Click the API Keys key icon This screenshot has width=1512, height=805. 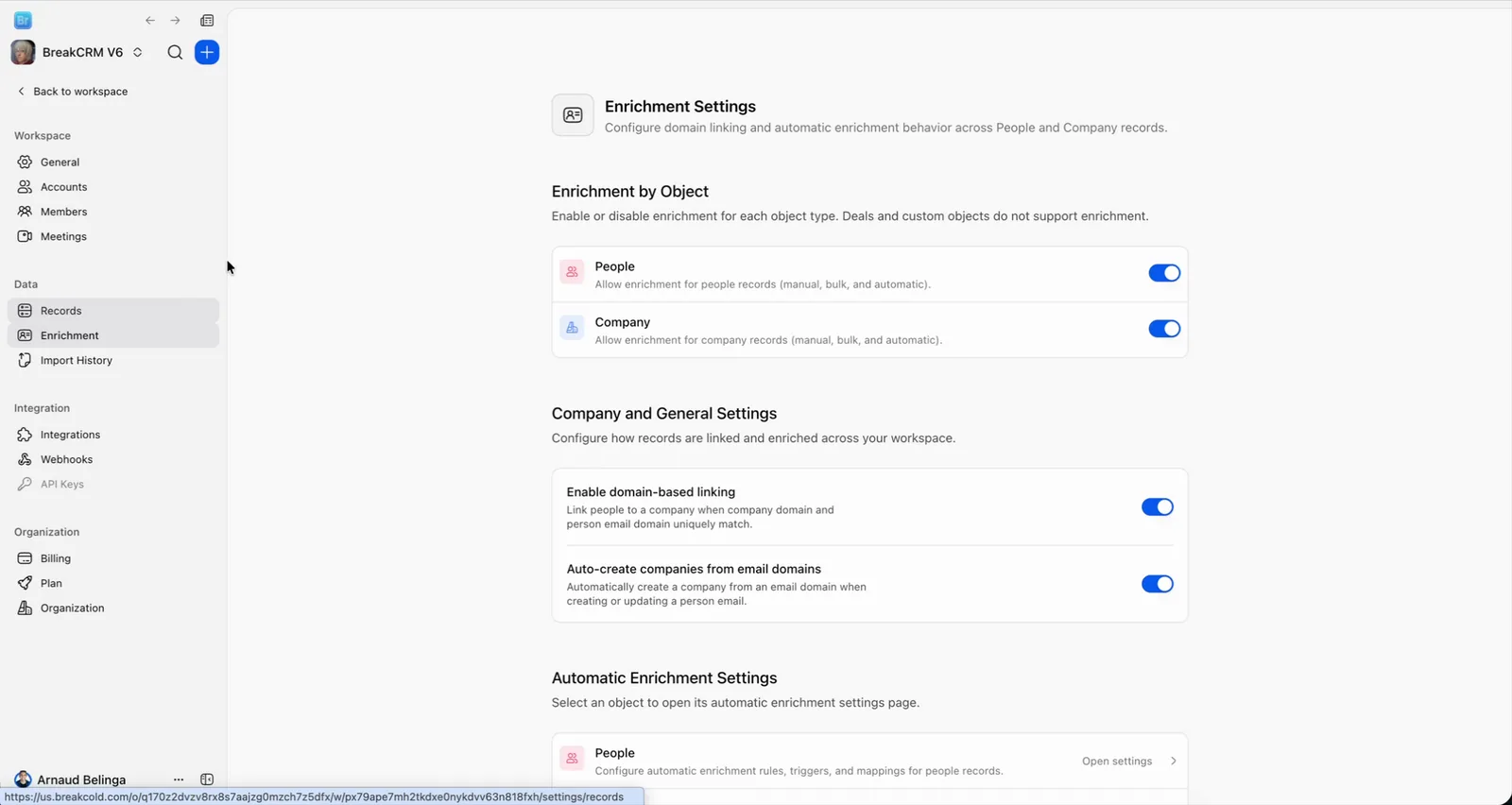(25, 484)
